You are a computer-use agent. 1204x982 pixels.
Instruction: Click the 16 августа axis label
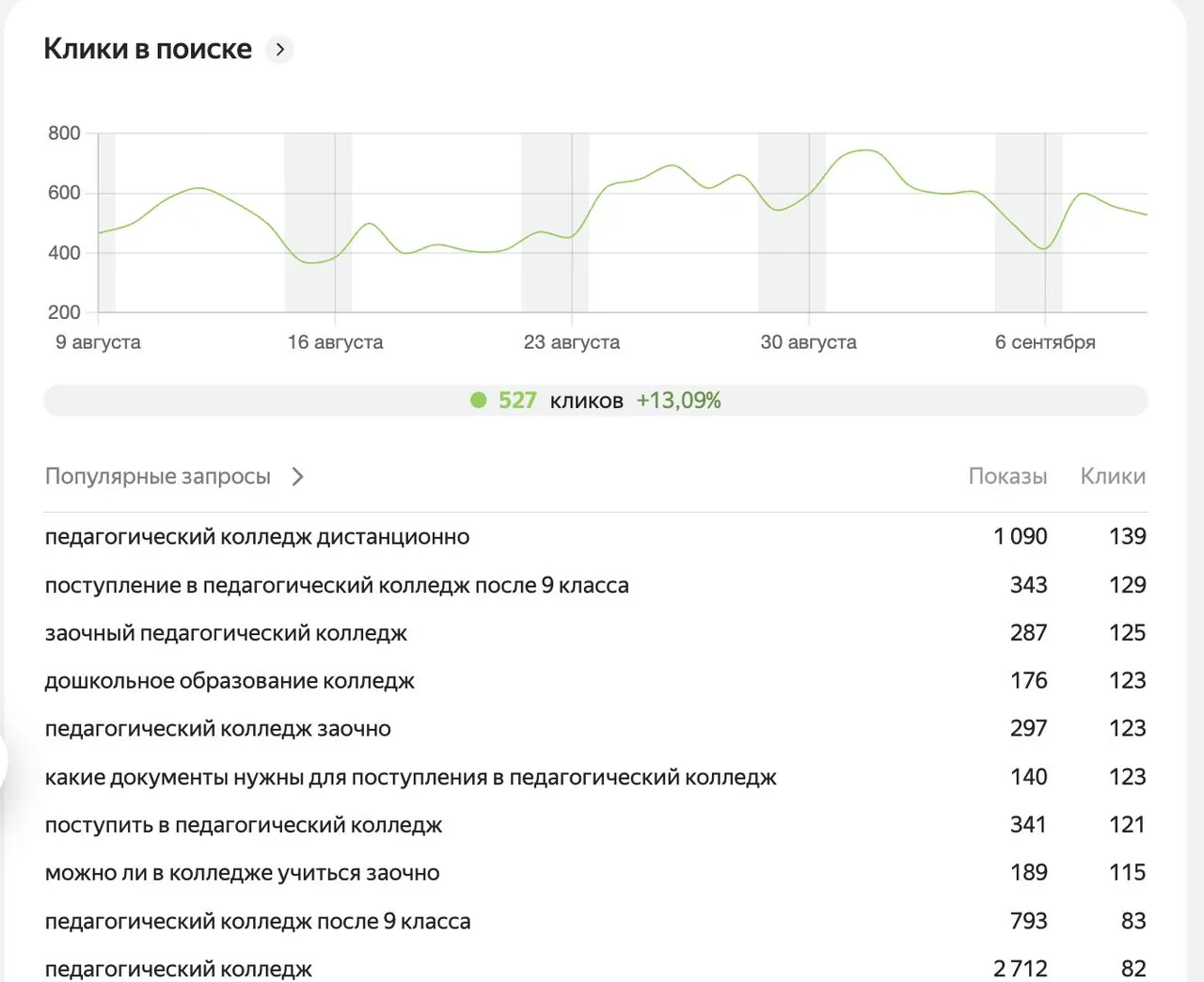336,342
